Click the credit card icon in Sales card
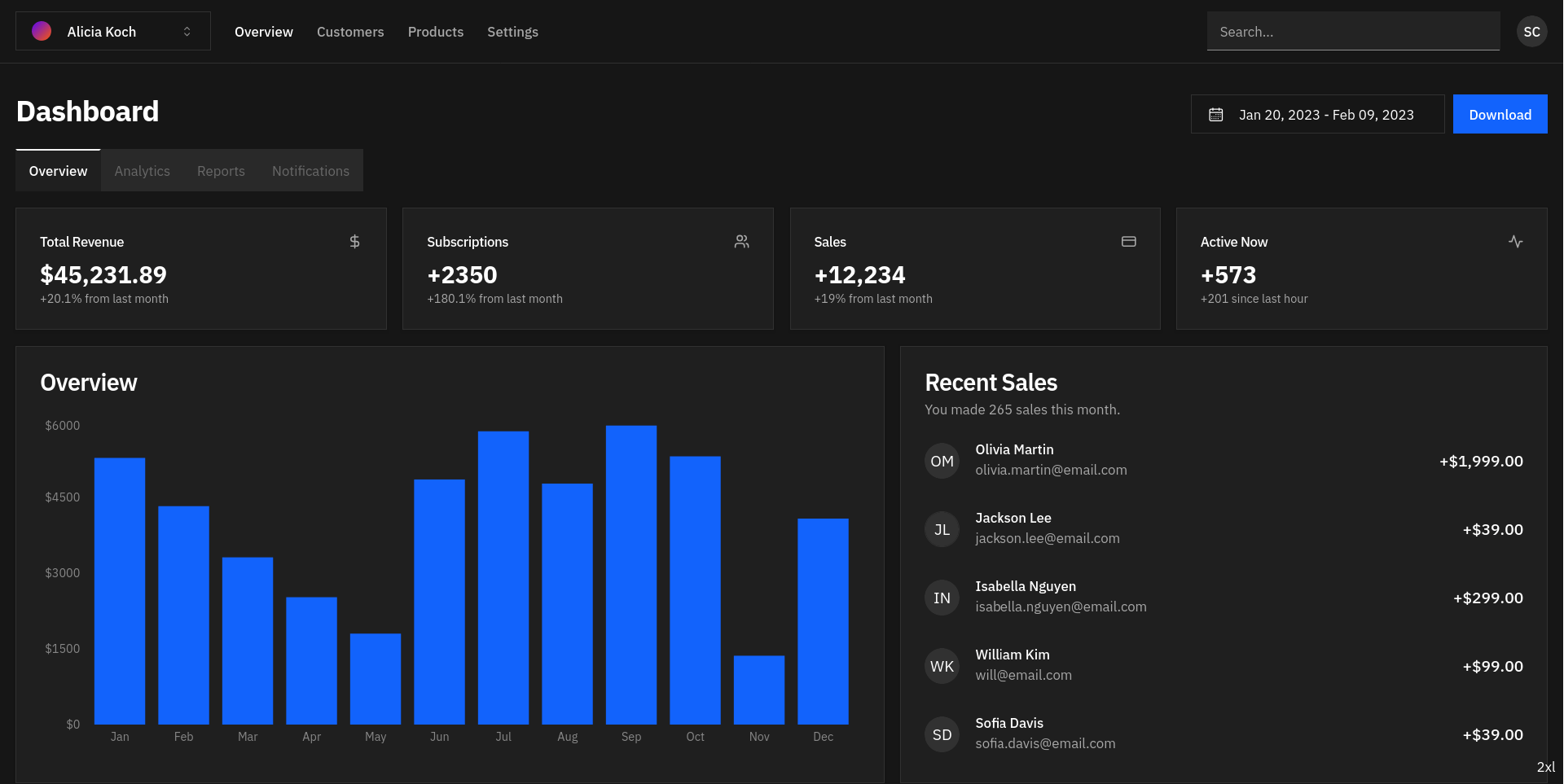The image size is (1564, 784). [x=1129, y=242]
